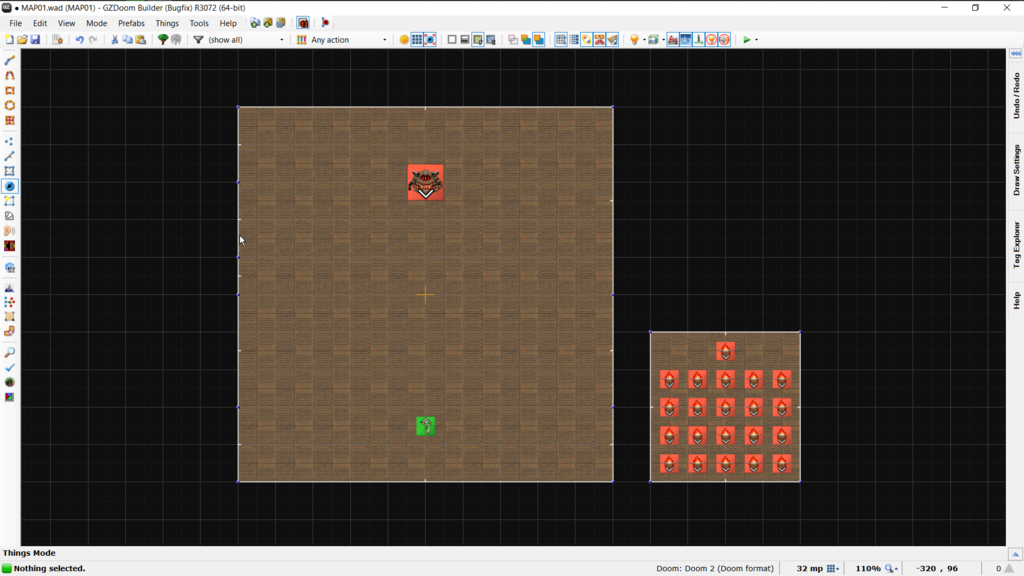Open grid size dropdown in status bar
Viewport: 1024px width, 576px height.
click(833, 569)
